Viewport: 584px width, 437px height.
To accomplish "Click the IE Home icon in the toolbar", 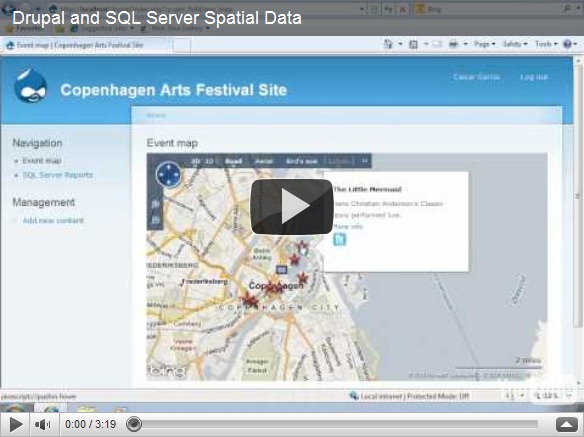I will 388,44.
